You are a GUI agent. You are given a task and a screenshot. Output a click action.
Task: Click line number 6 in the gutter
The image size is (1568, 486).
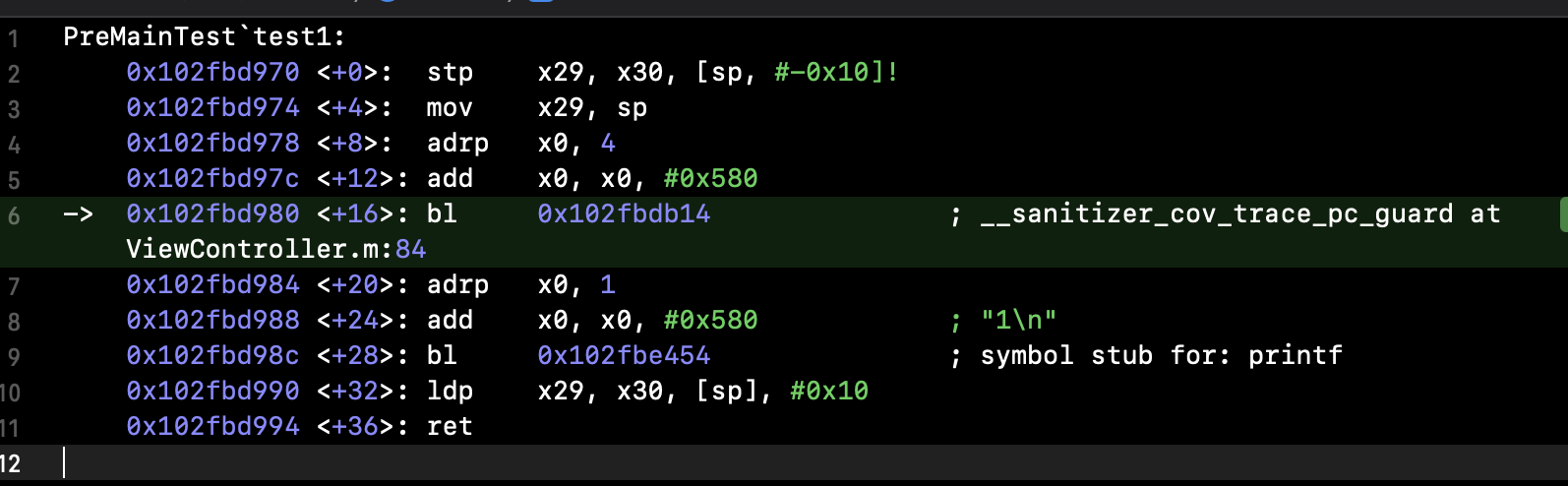tap(13, 215)
